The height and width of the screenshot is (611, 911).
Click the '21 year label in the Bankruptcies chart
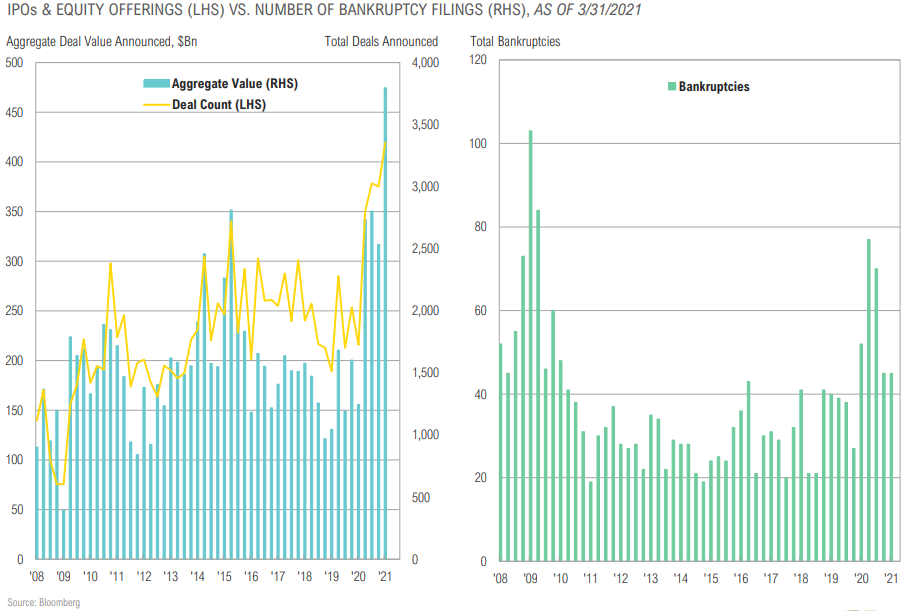pyautogui.click(x=890, y=577)
